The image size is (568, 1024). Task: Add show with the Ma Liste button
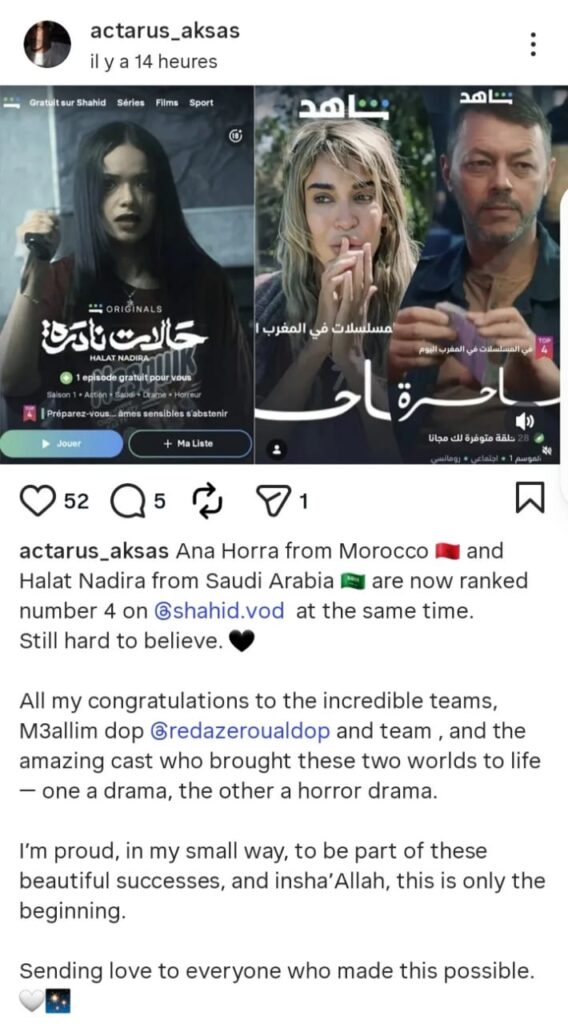click(190, 443)
